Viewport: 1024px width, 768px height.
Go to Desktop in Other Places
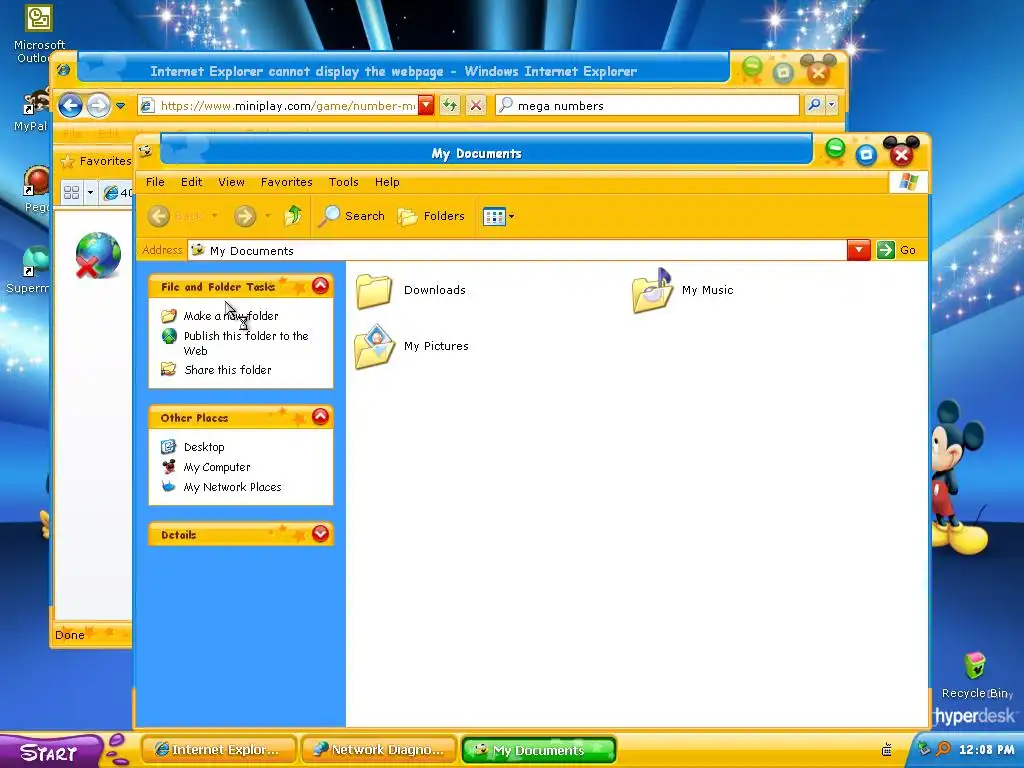(204, 447)
